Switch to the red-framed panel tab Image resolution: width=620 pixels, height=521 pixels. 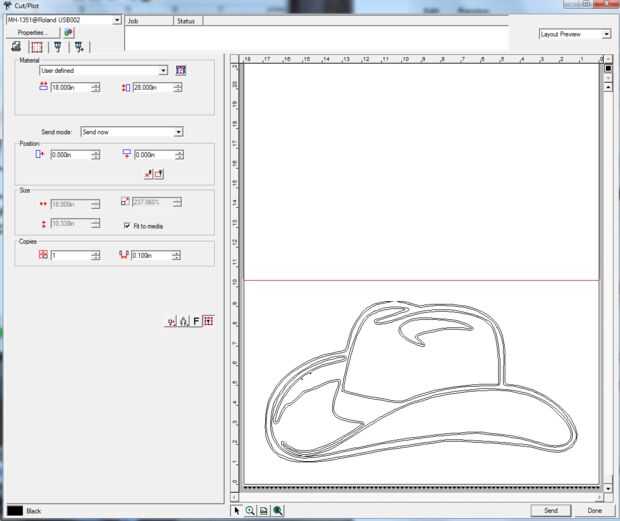point(37,46)
